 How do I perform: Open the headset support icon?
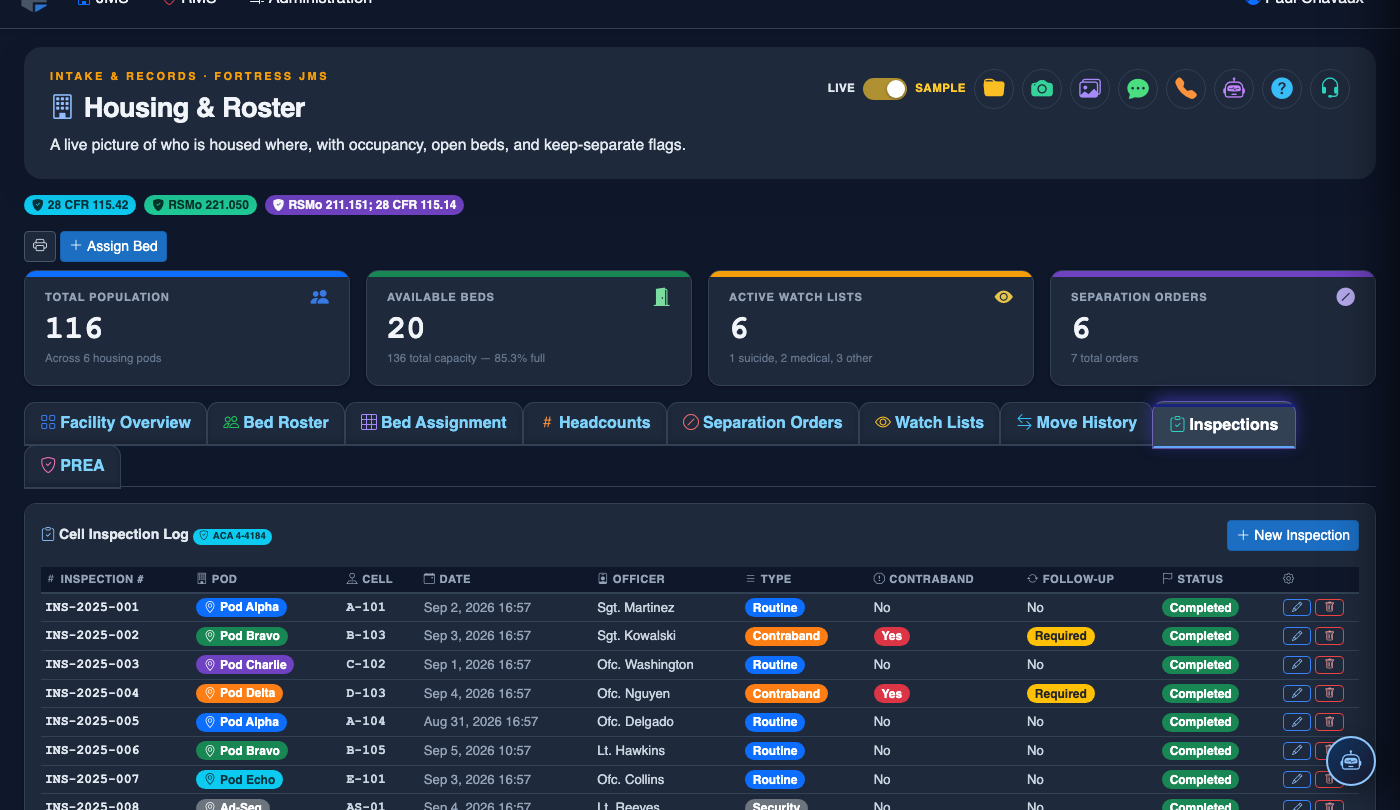(1330, 88)
